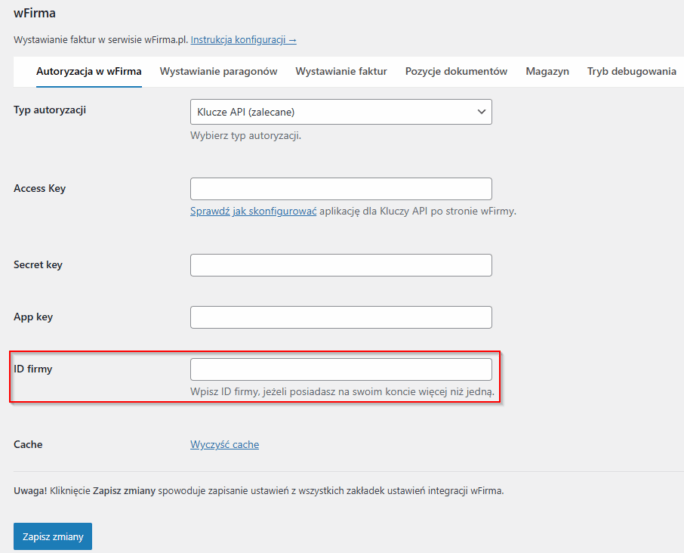
Task: Save settings with Zapisz zmiany button
Action: tap(53, 536)
